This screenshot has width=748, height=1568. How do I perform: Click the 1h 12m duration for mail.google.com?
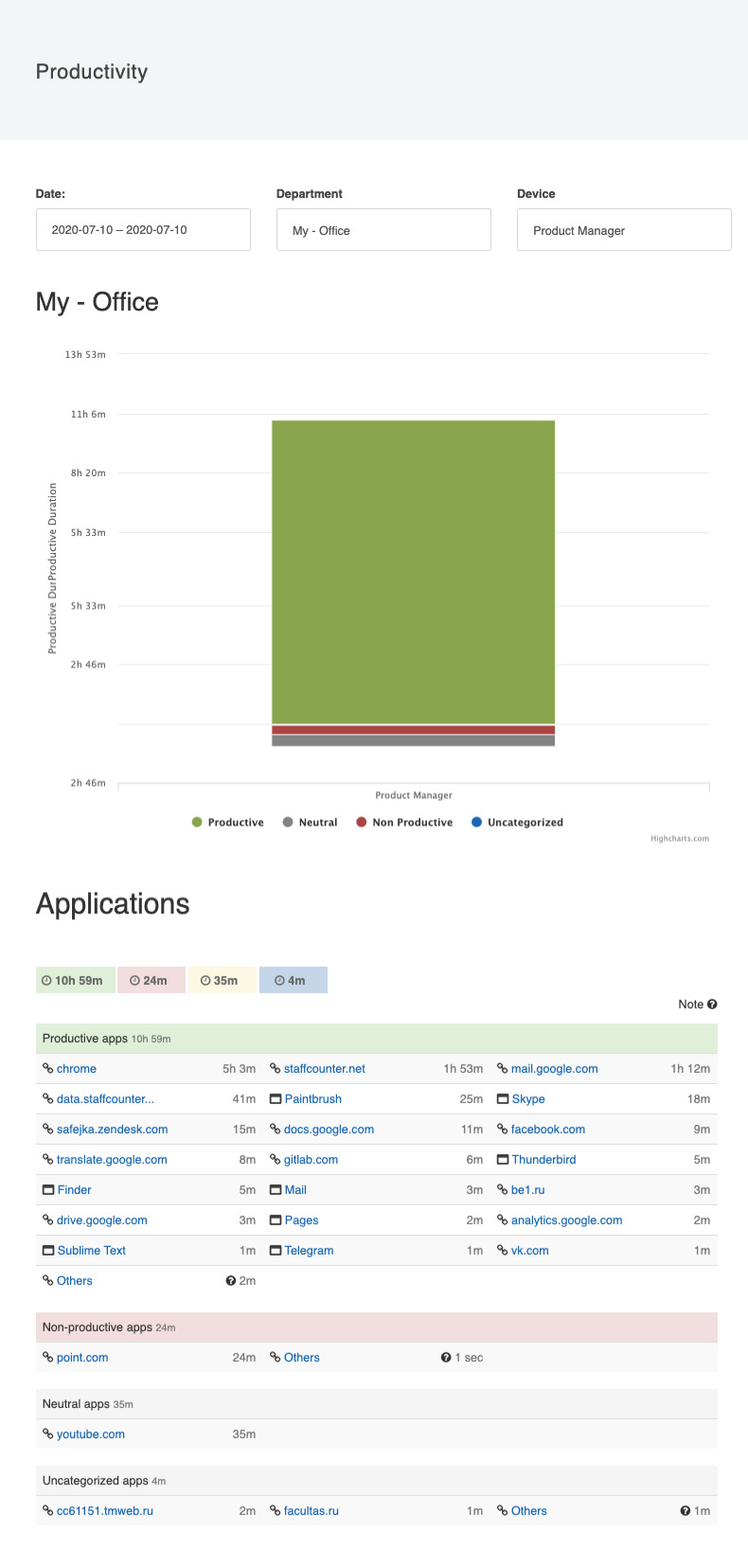pos(690,1069)
